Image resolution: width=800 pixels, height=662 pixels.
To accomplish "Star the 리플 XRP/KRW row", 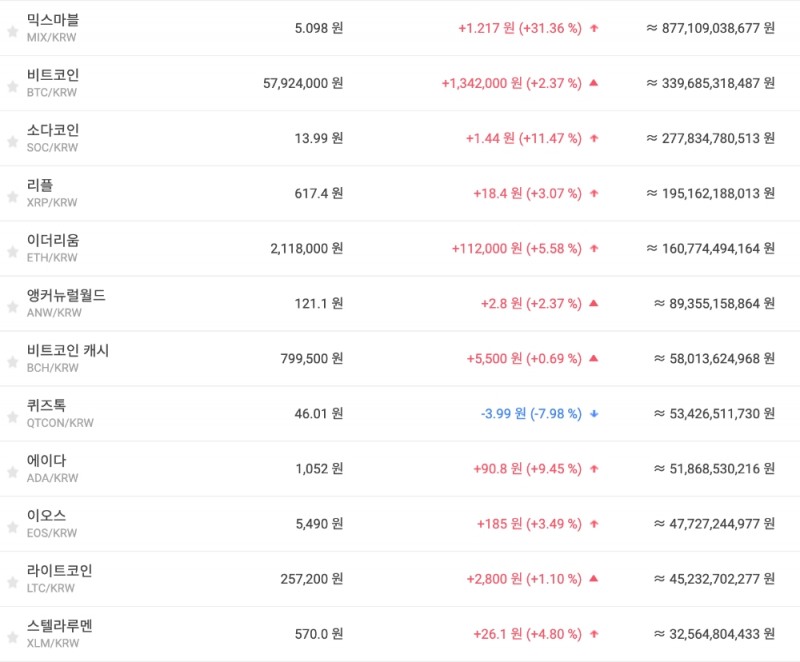I will click(13, 197).
